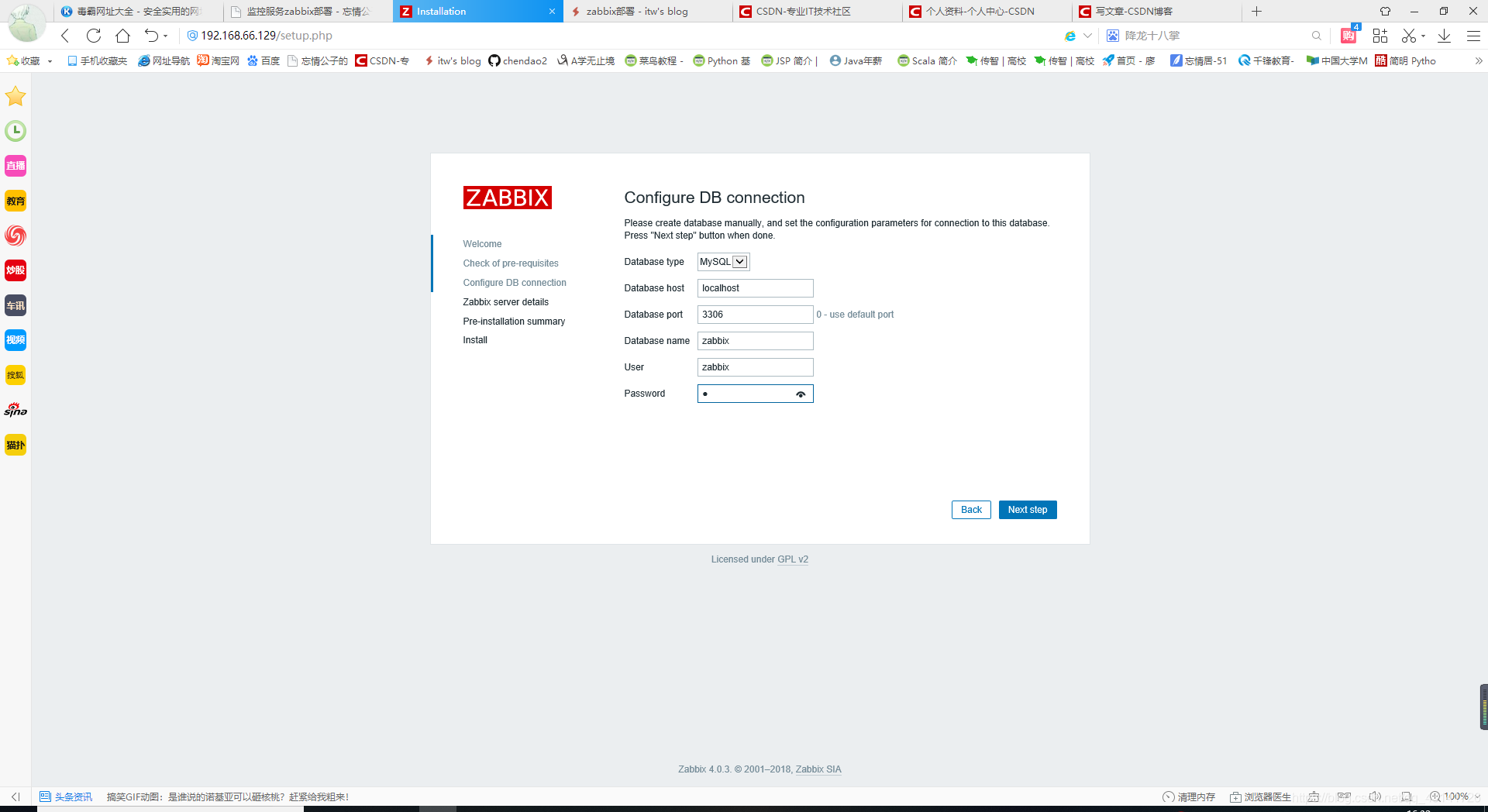Open the 车讯 sidebar icon
The height and width of the screenshot is (812, 1488).
point(15,305)
